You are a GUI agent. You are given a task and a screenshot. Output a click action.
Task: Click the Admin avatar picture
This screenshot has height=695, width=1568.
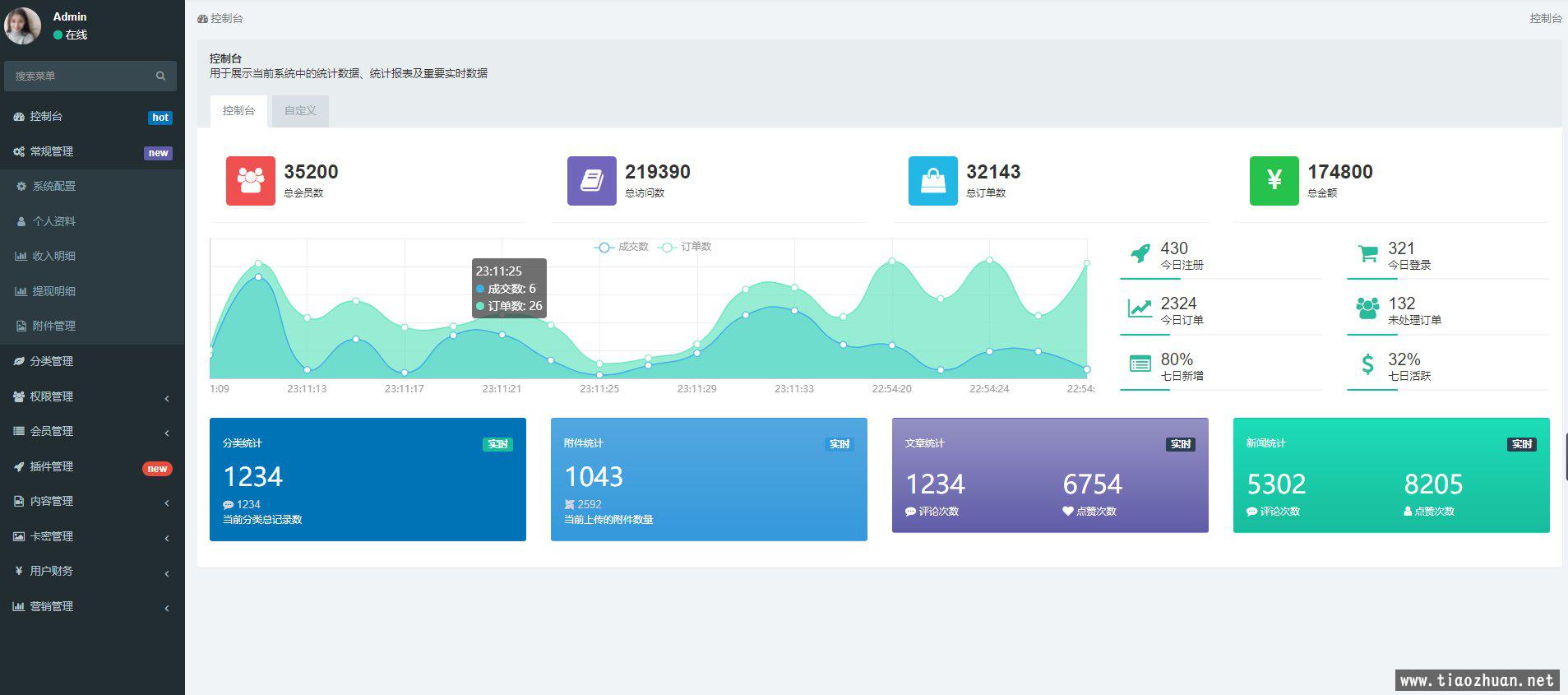[22, 25]
